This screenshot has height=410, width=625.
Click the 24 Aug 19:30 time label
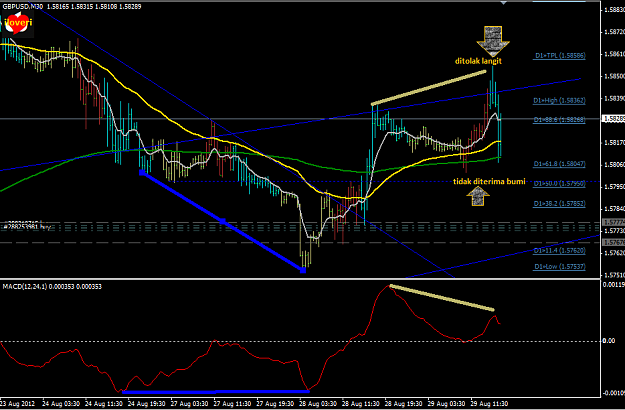146,404
